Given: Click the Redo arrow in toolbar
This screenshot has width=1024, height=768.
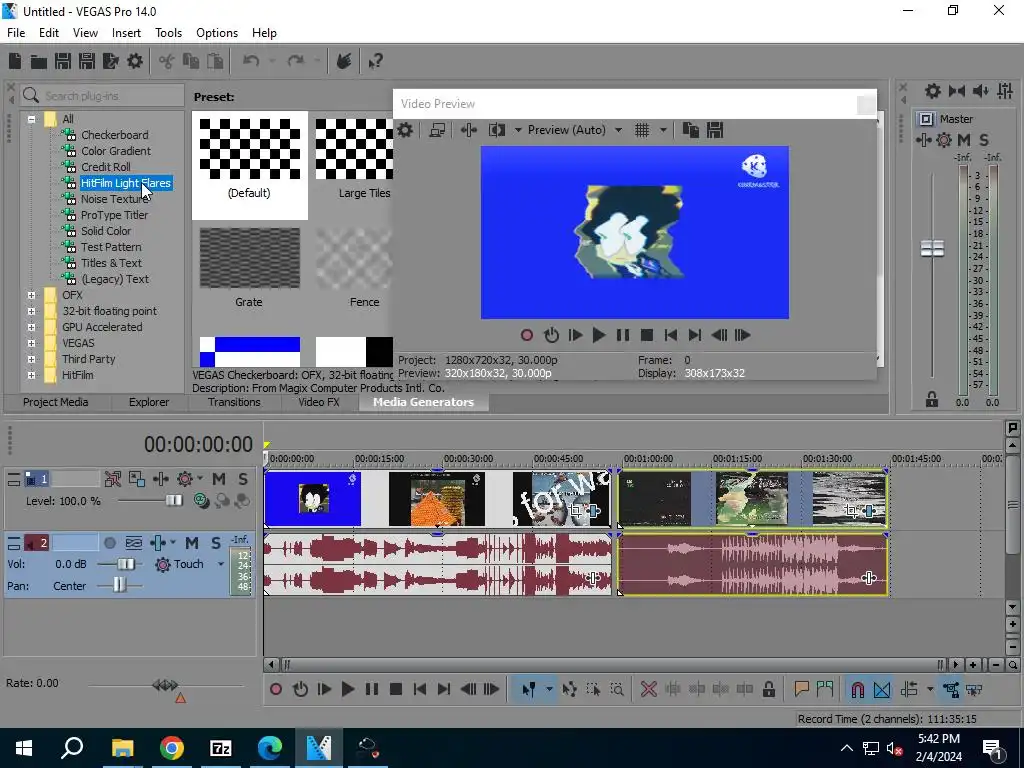Looking at the screenshot, I should coord(296,61).
